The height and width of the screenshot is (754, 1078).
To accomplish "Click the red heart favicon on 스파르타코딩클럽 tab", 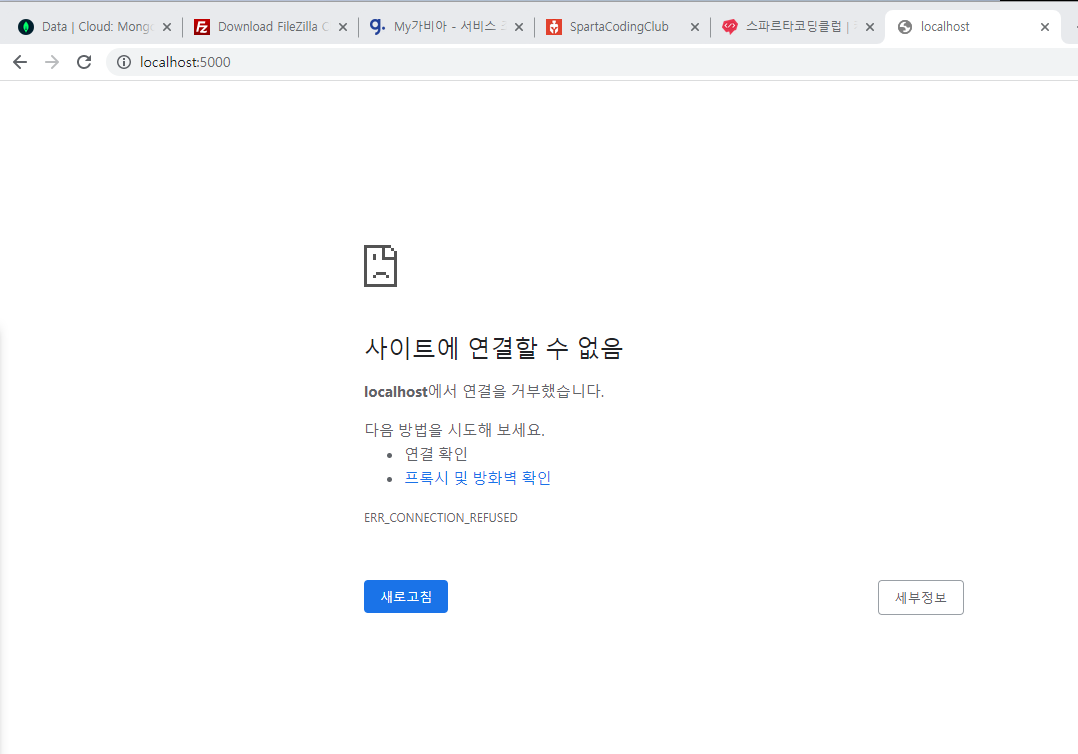I will click(x=729, y=27).
